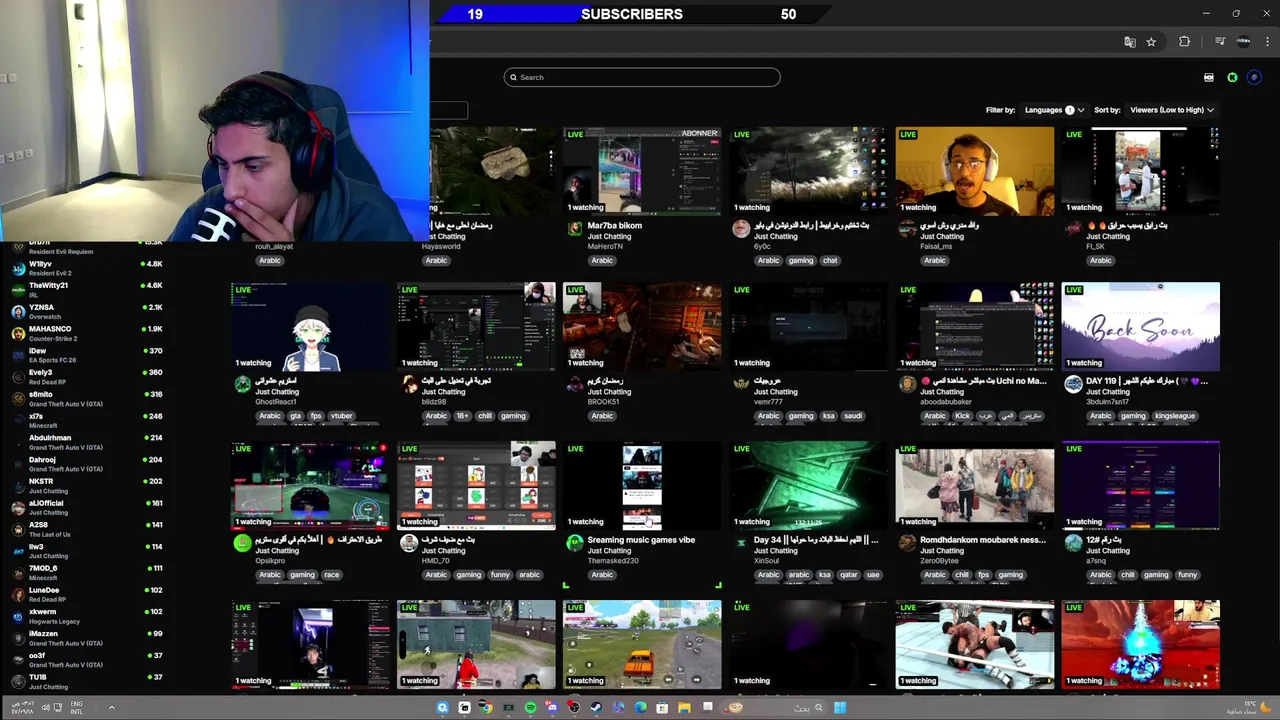Open the 'Back Soon' stream thumbnail

[1141, 326]
